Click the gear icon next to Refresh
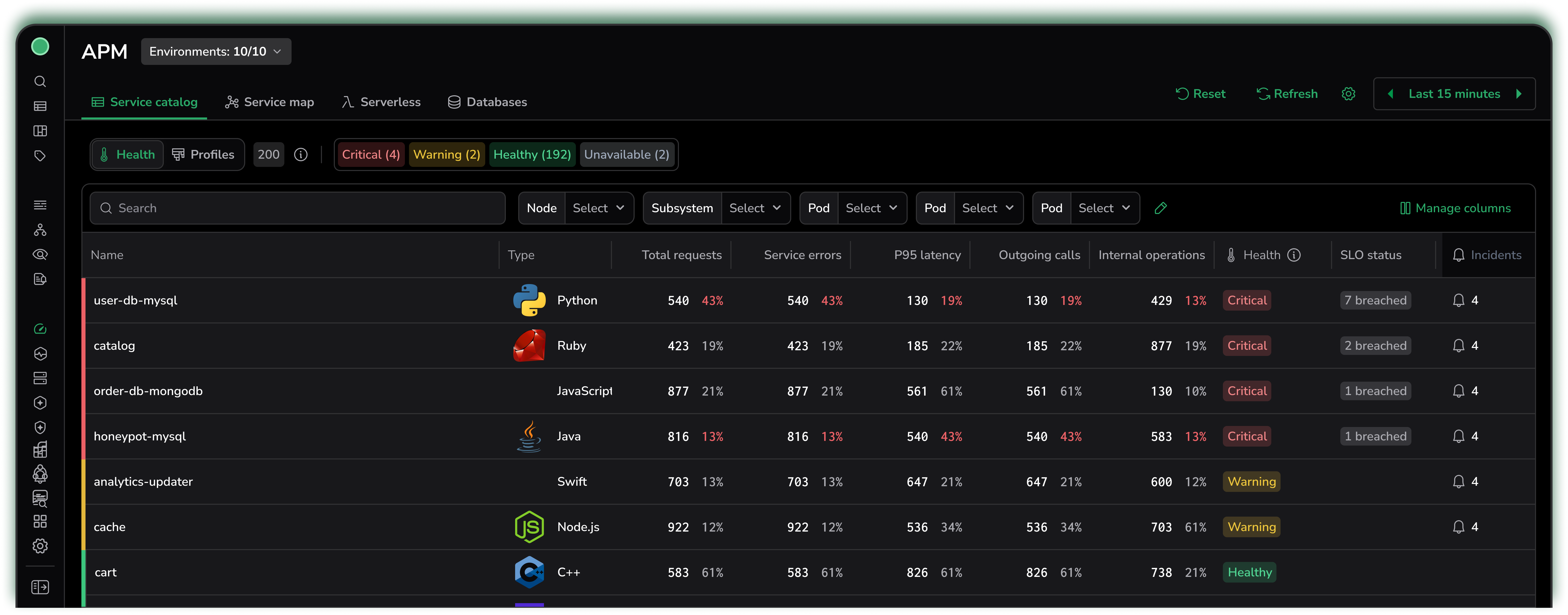The width and height of the screenshot is (1568, 615). click(x=1348, y=94)
